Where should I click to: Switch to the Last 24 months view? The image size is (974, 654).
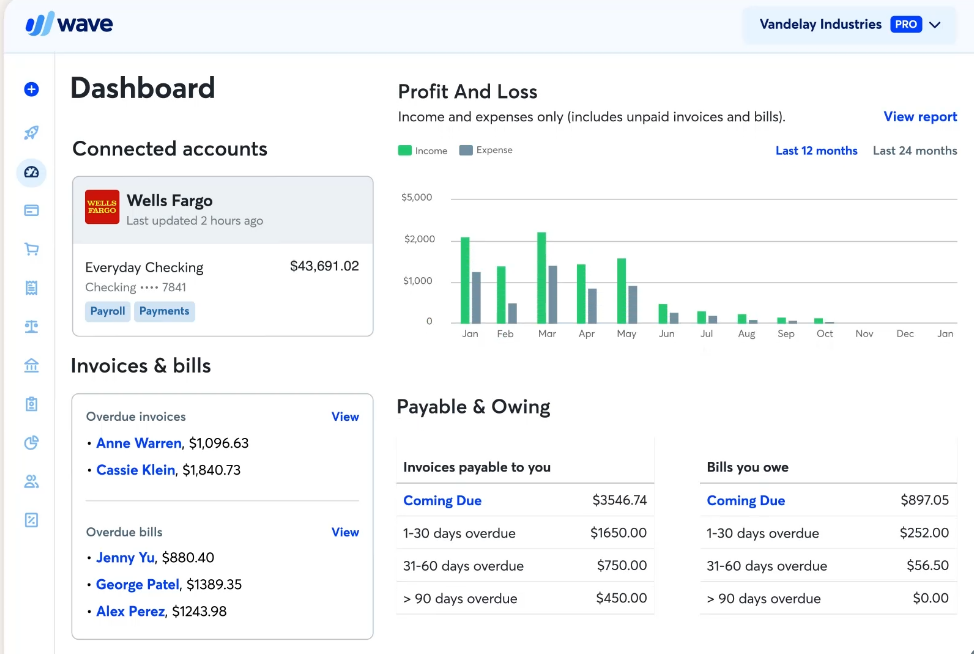[x=914, y=150]
